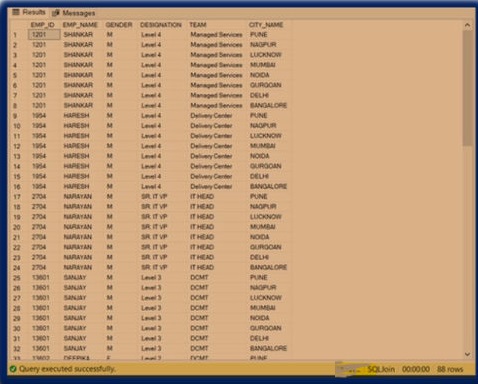478x384 pixels.
Task: Select the BANGALORE cell in row 8
Action: pos(268,105)
